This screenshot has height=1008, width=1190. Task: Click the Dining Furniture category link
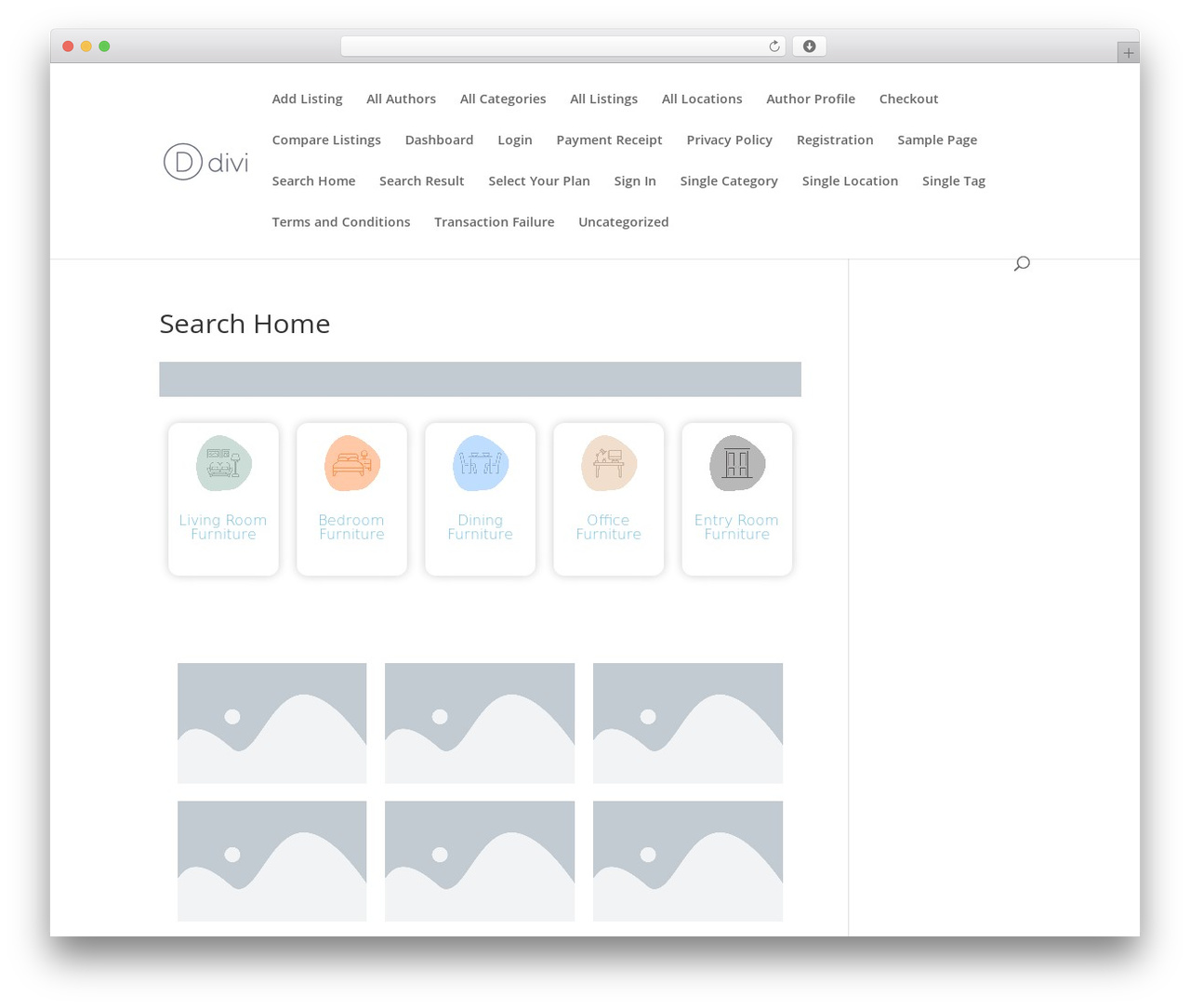[480, 527]
